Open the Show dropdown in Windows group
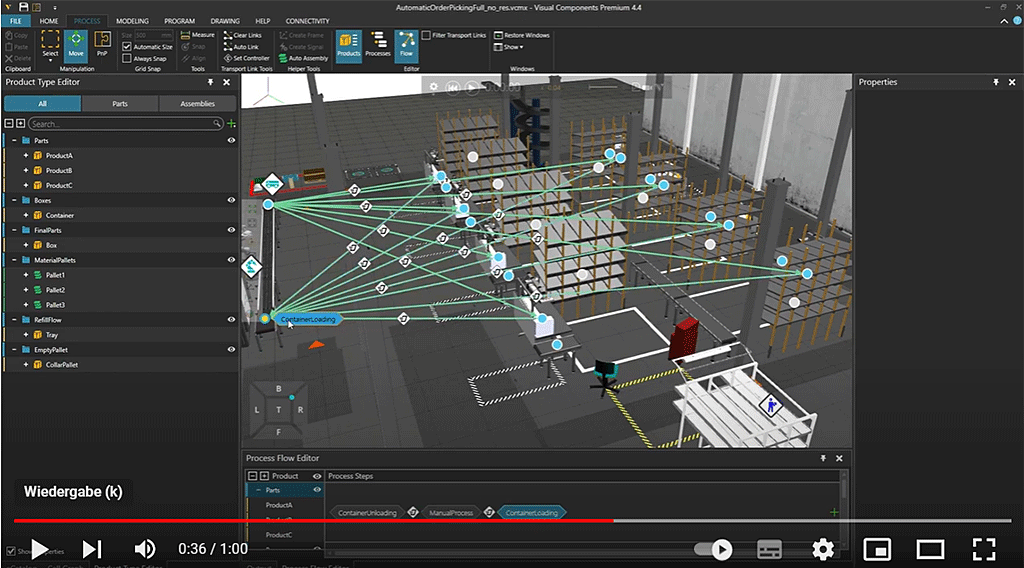Viewport: 1024px width, 568px height. (x=512, y=47)
